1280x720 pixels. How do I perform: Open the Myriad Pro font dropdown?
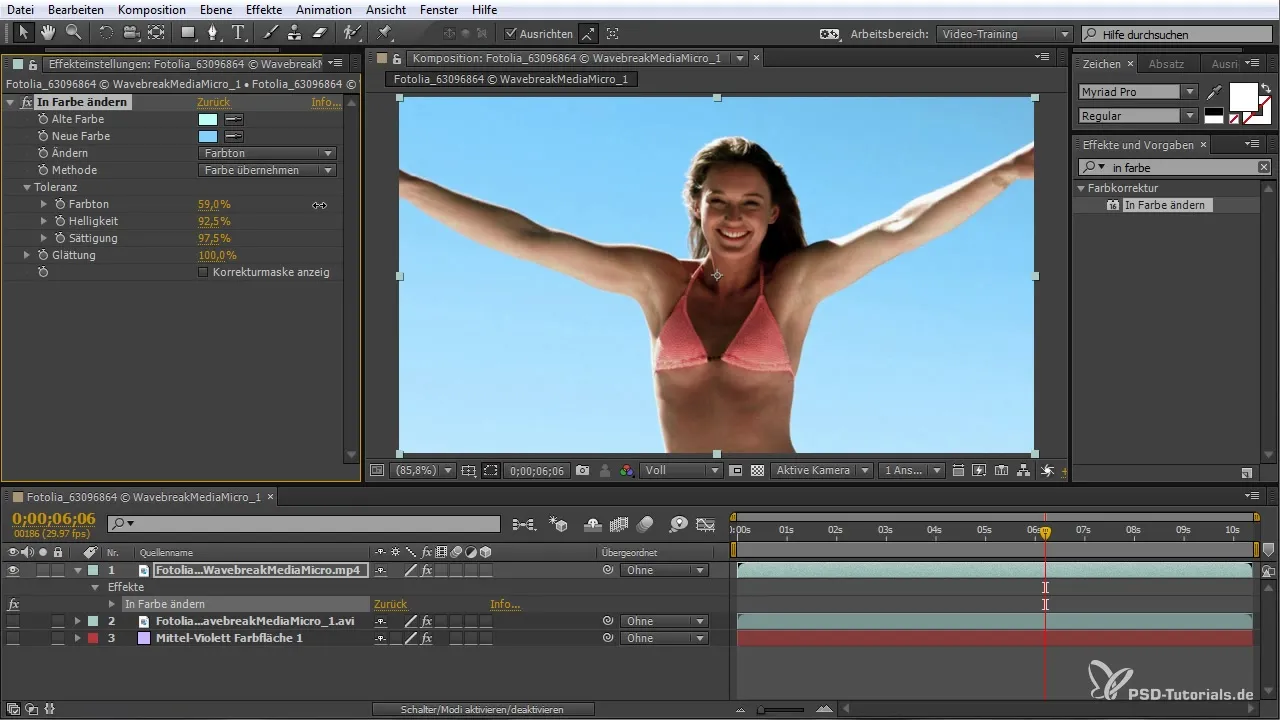pyautogui.click(x=1137, y=92)
